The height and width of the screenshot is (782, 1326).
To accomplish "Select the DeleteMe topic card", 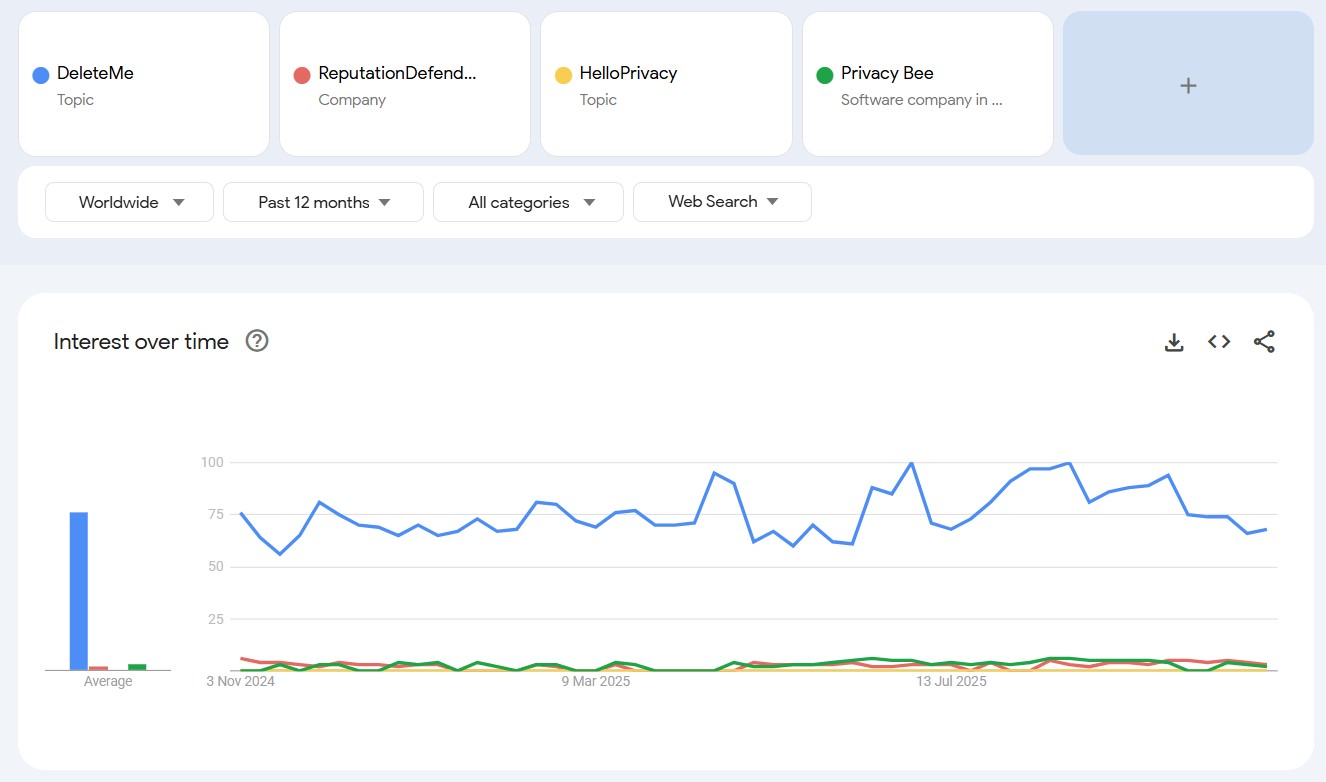I will pyautogui.click(x=143, y=84).
